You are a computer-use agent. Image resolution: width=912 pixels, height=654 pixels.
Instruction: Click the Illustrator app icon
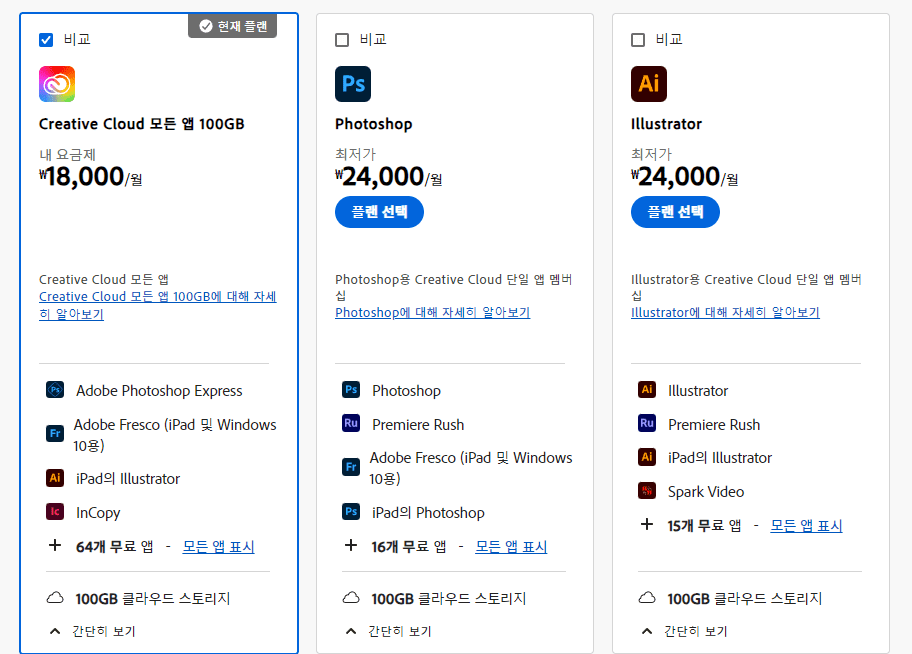click(649, 84)
